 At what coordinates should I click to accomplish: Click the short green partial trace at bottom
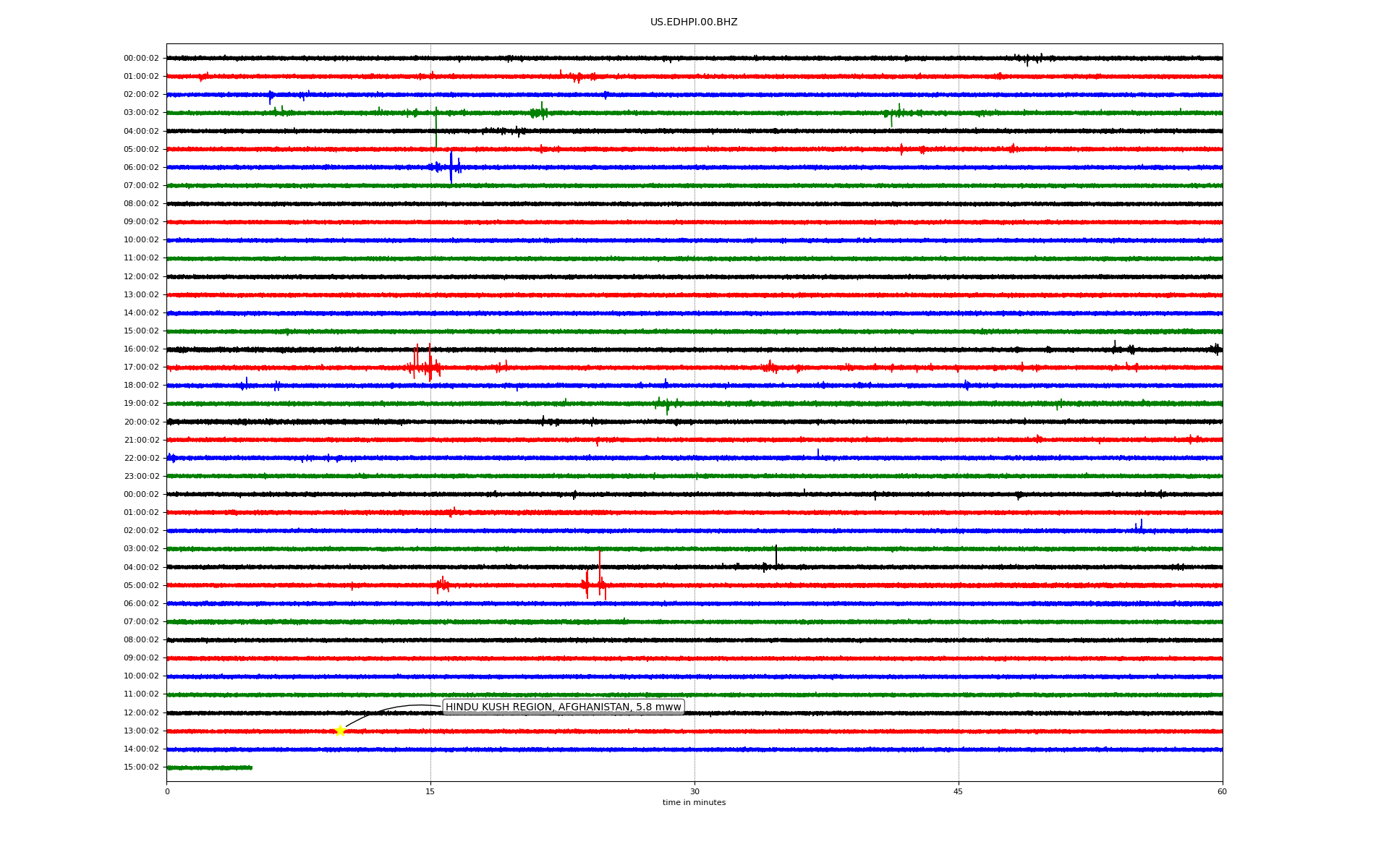point(210,767)
